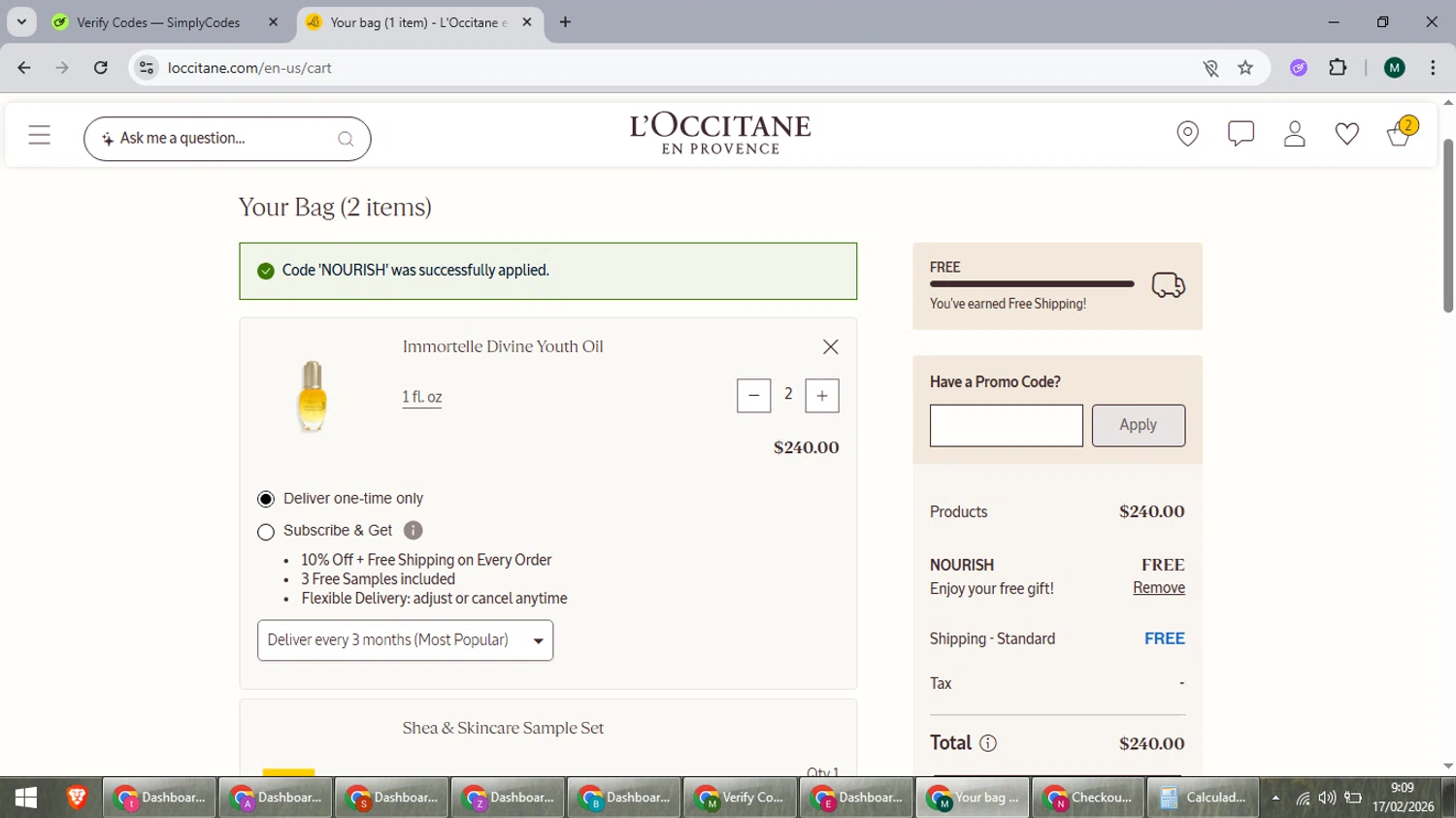Open the Chrome three-dot menu
The image size is (1456, 818).
pos(1433,68)
